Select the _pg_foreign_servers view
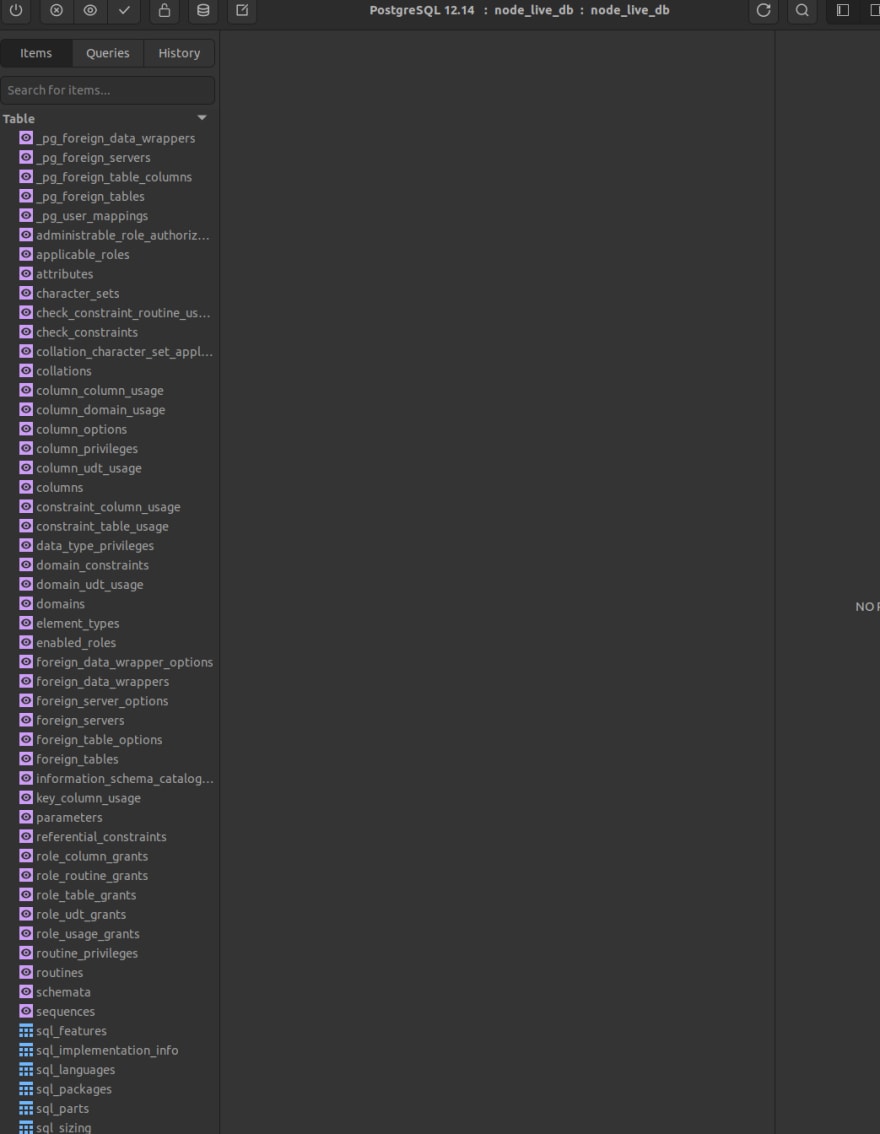Image resolution: width=880 pixels, height=1134 pixels. [93, 158]
